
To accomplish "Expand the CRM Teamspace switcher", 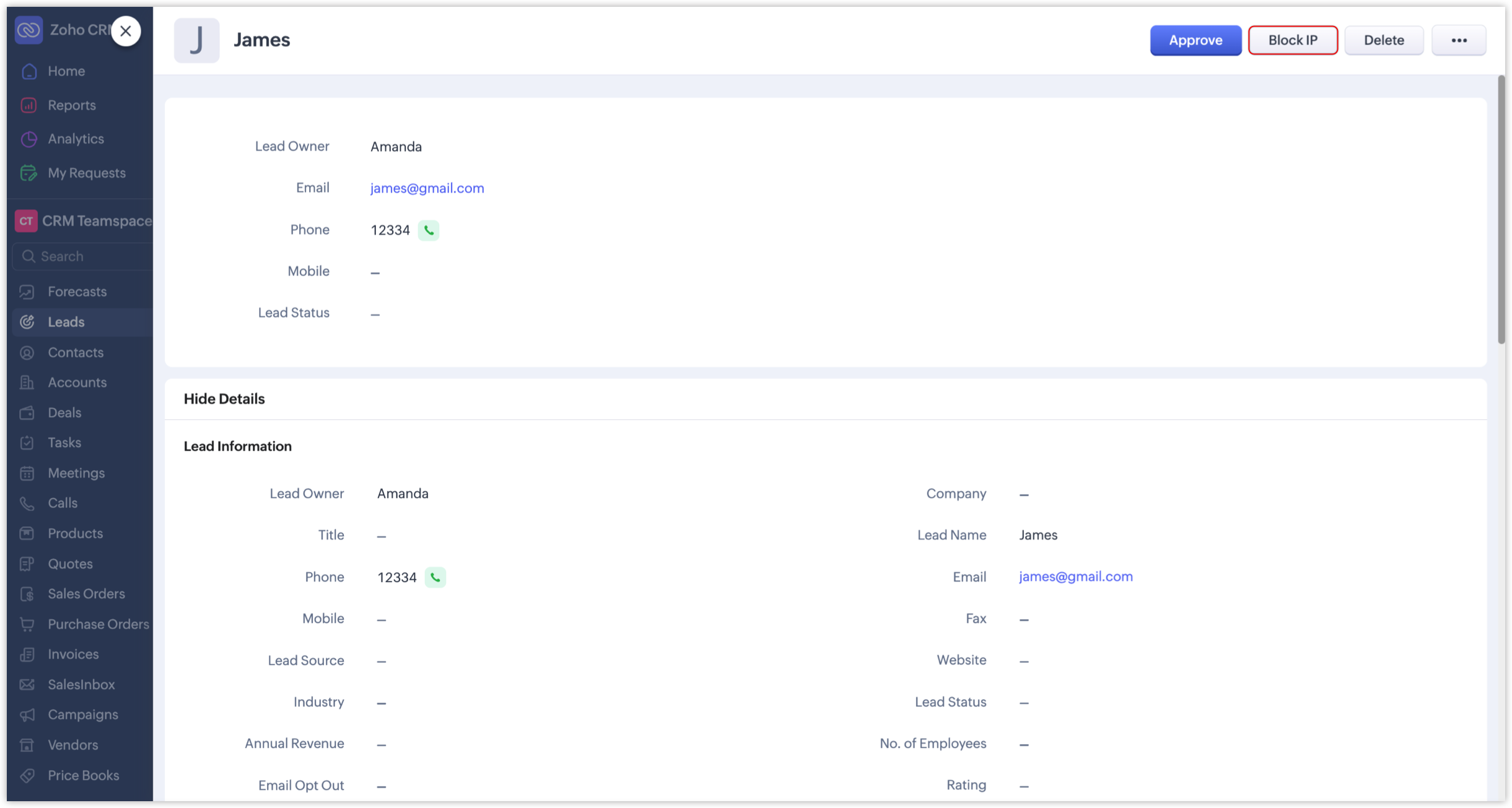I will pos(96,221).
